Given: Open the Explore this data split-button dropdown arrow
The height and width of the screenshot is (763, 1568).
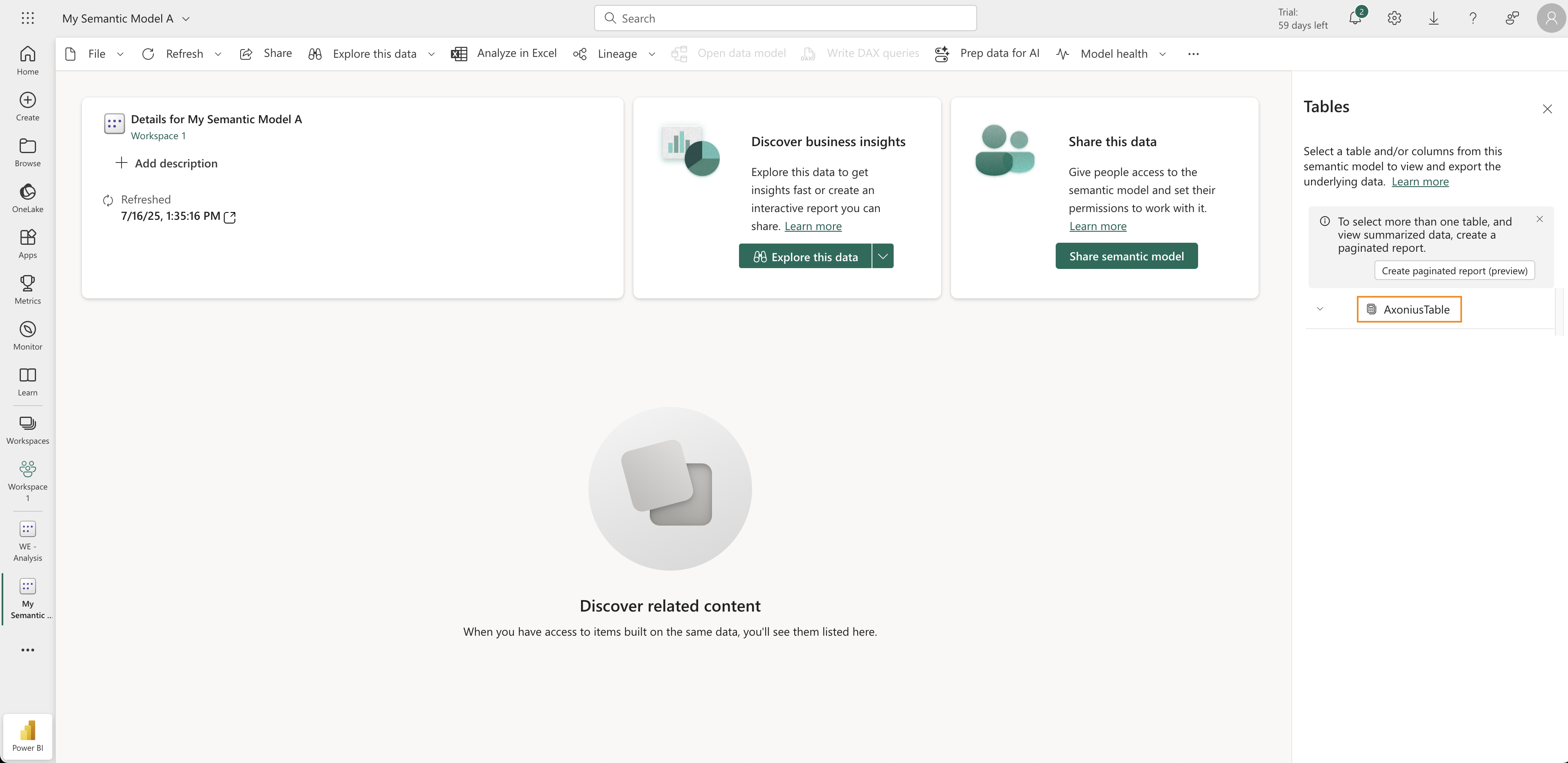Looking at the screenshot, I should [x=883, y=256].
